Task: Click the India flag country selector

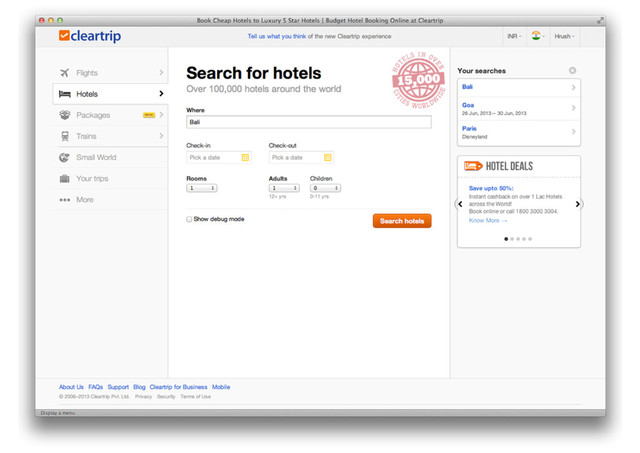Action: tap(538, 36)
